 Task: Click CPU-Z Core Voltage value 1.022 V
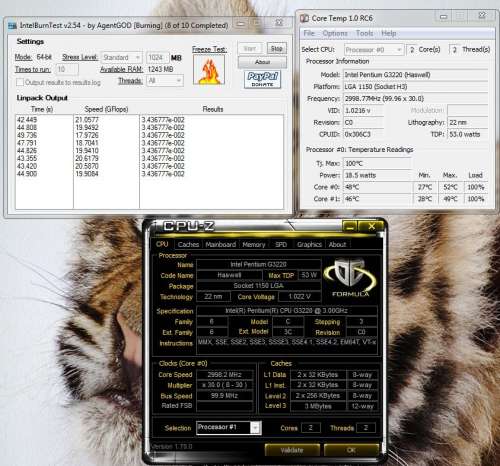click(299, 297)
